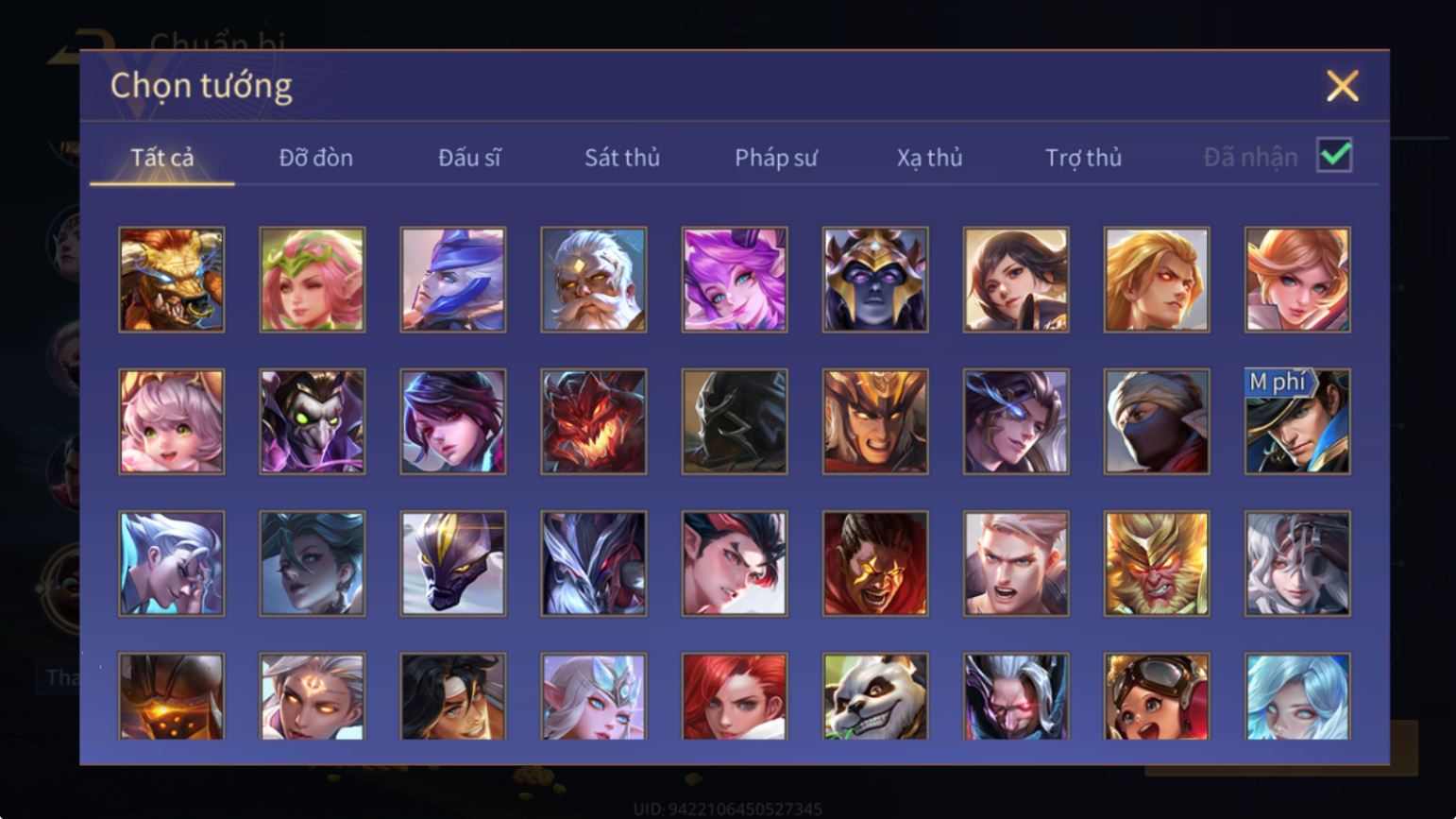Image resolution: width=1456 pixels, height=819 pixels.
Task: Show the 'Pháp sư' heroes tab
Action: click(x=776, y=158)
